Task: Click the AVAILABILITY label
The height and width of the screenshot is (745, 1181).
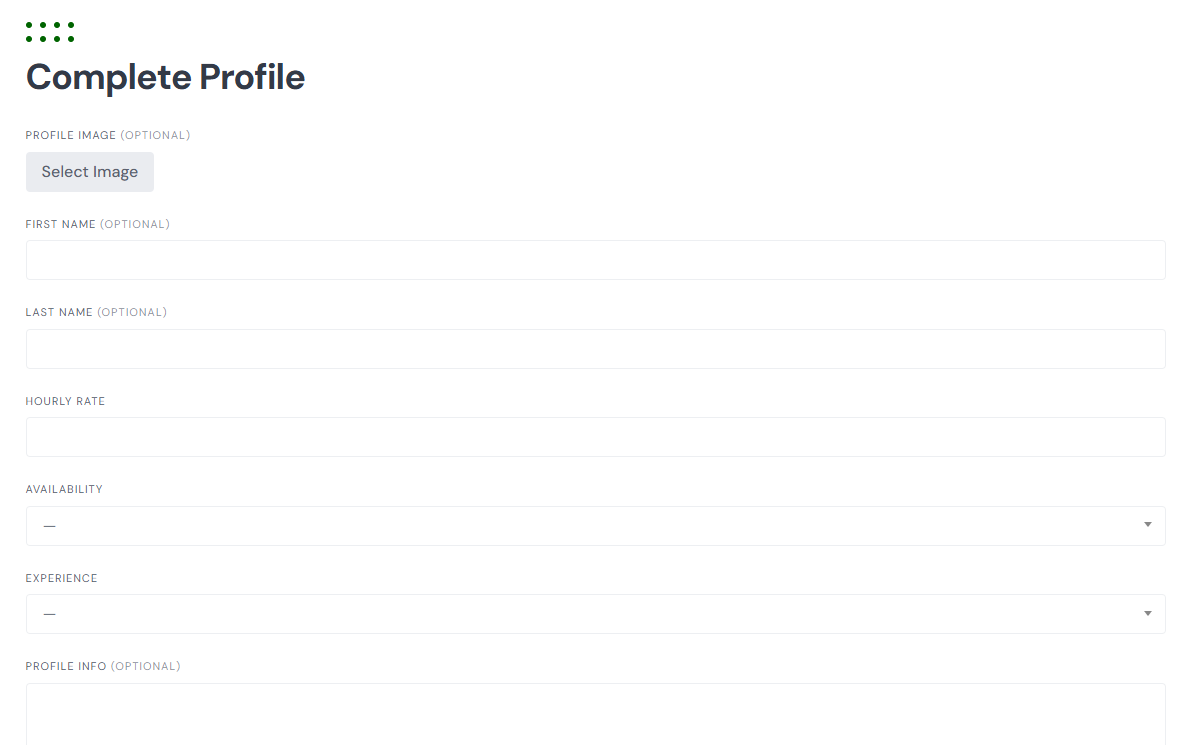Action: click(64, 490)
